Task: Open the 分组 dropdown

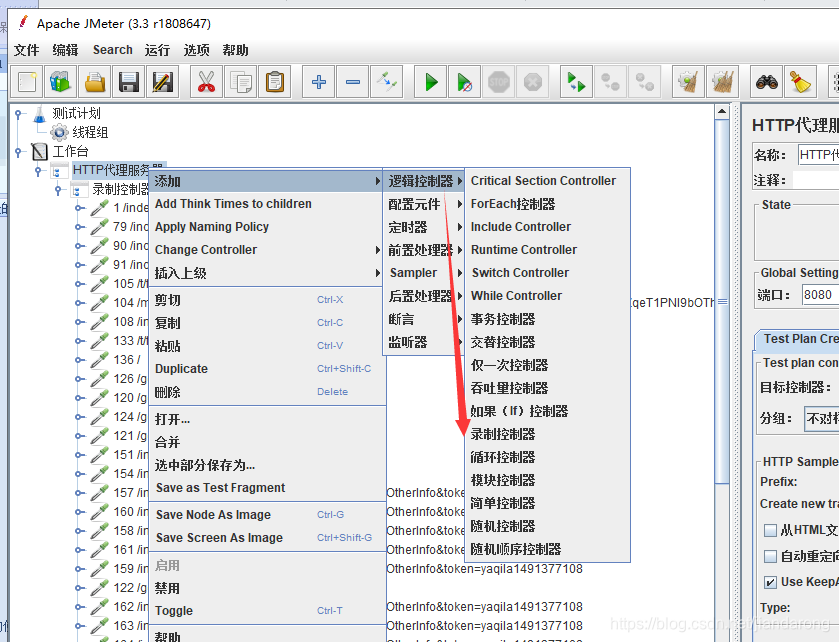Action: click(x=822, y=419)
